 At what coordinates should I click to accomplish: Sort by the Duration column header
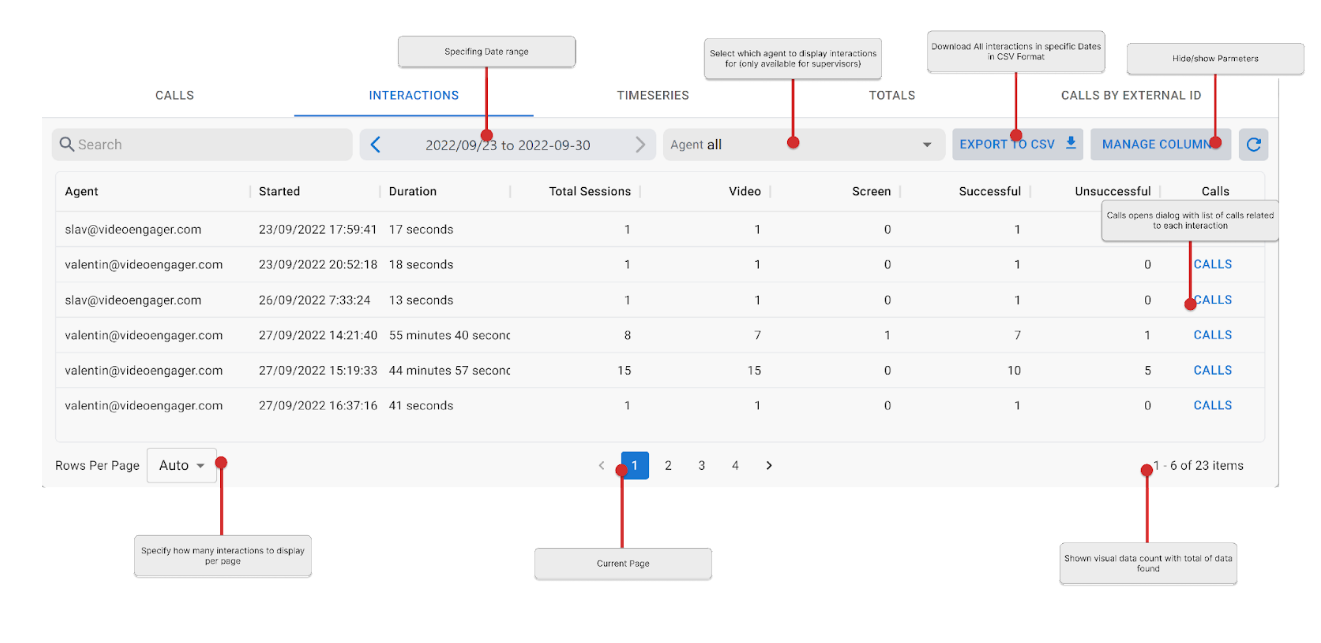coord(413,192)
